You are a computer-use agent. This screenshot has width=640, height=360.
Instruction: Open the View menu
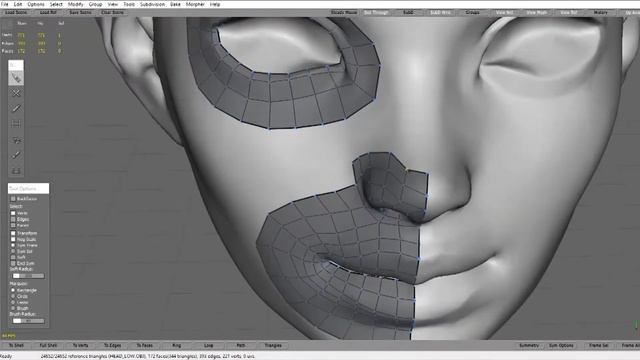coord(113,4)
